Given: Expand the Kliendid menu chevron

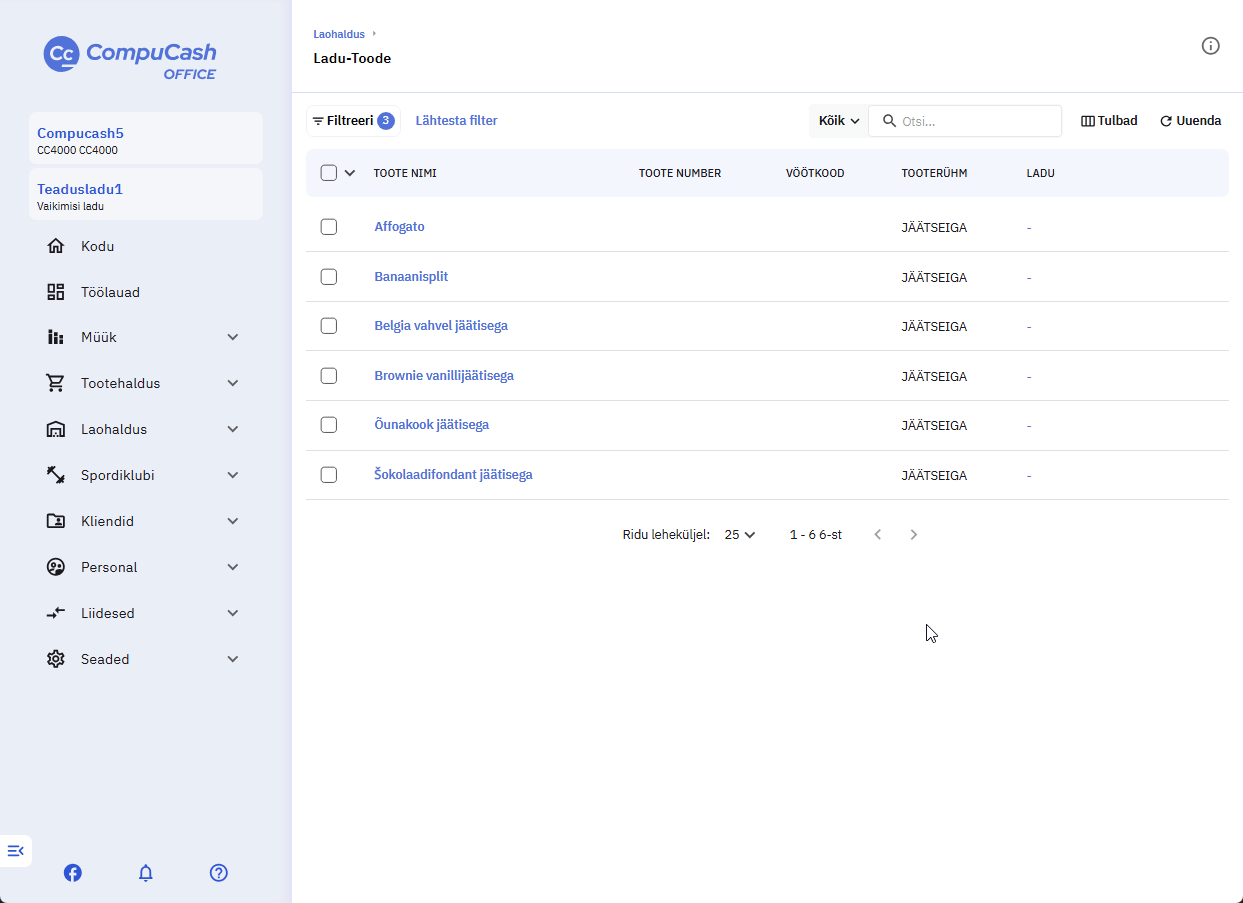Looking at the screenshot, I should (x=233, y=521).
